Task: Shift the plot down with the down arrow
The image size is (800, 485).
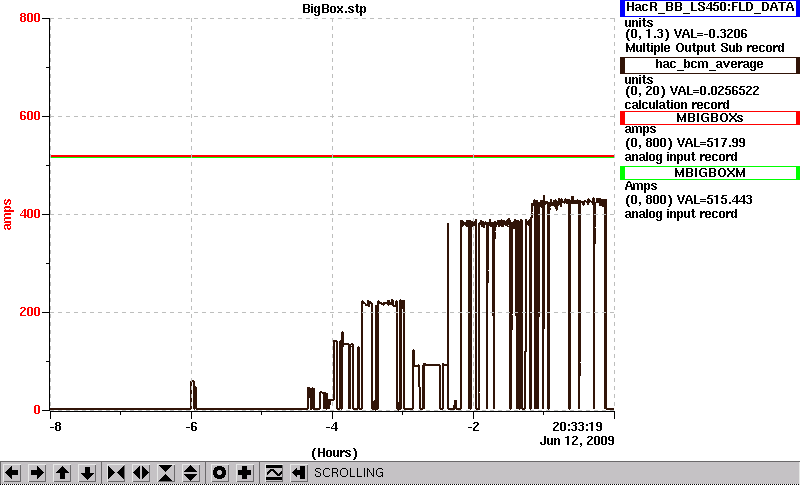Action: 88,473
